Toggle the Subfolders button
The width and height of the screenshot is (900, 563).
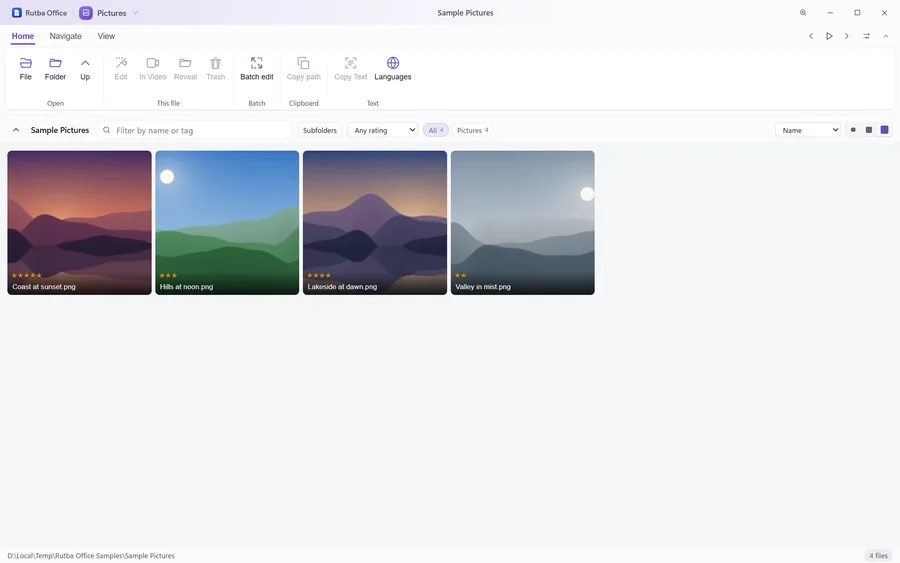(x=320, y=130)
